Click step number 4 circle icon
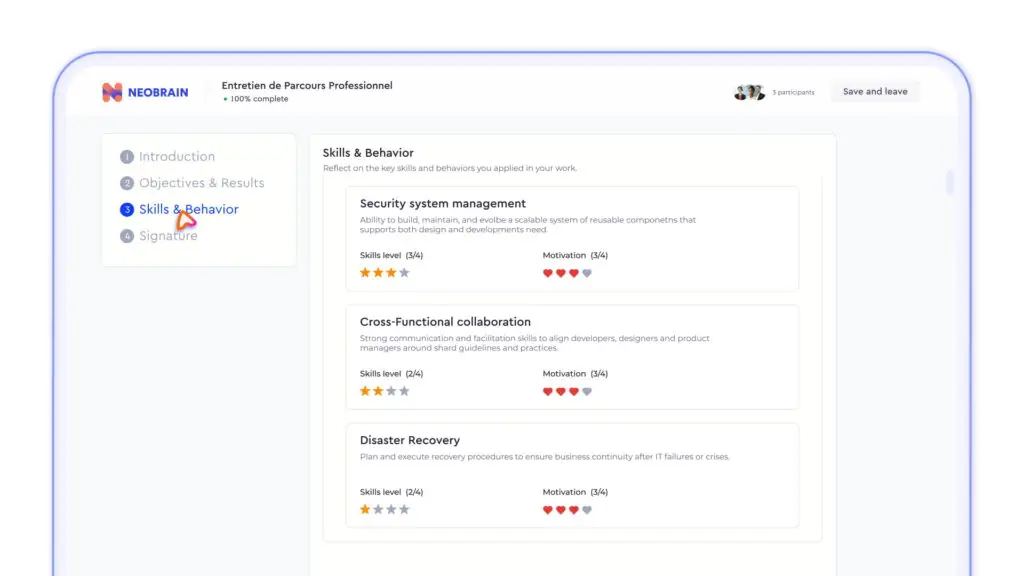Viewport: 1024px width, 576px height. pos(127,236)
